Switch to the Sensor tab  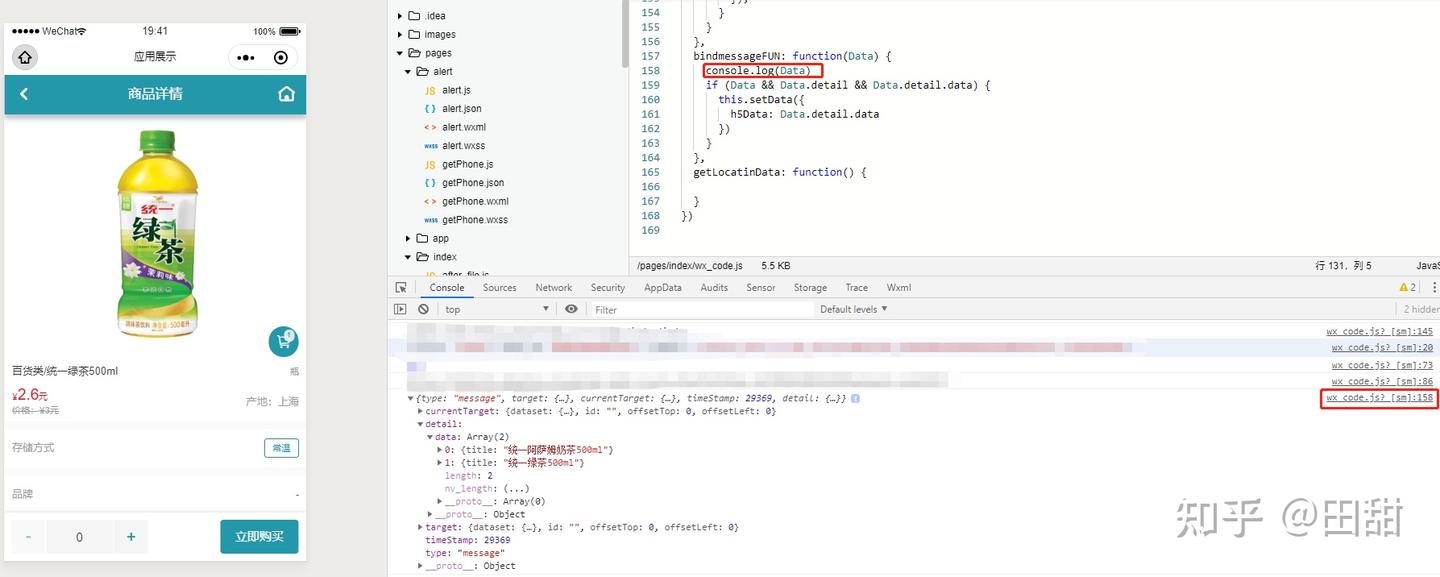[x=761, y=287]
